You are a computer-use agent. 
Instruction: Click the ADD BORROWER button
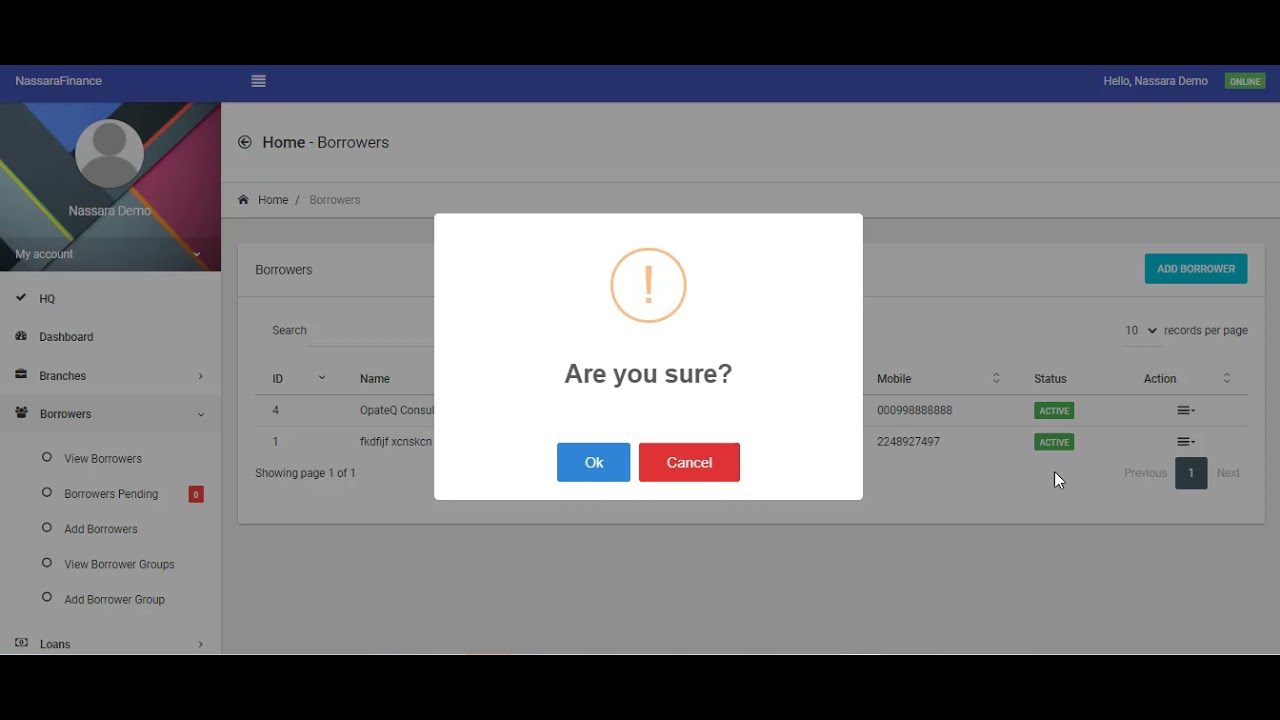pyautogui.click(x=1195, y=269)
